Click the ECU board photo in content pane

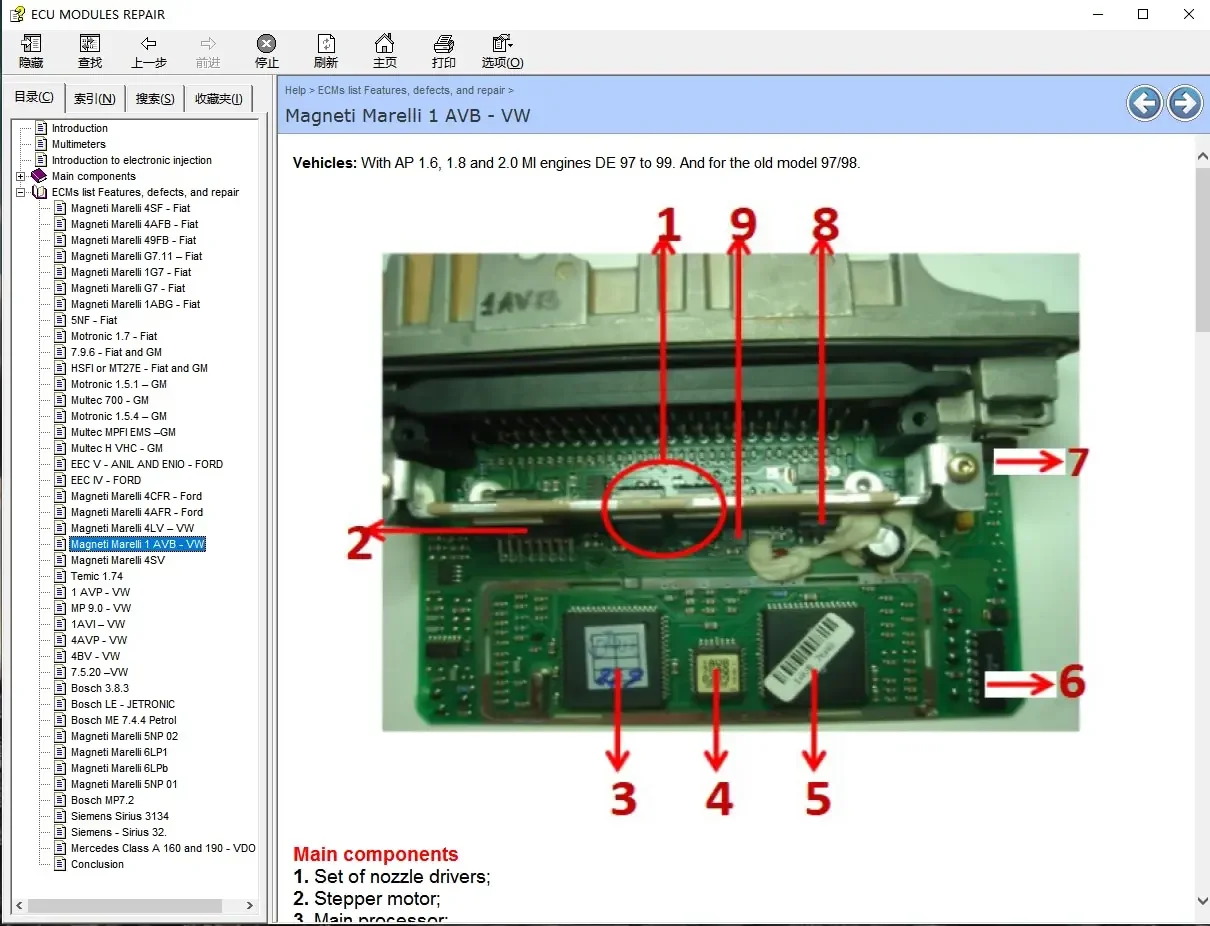point(730,491)
